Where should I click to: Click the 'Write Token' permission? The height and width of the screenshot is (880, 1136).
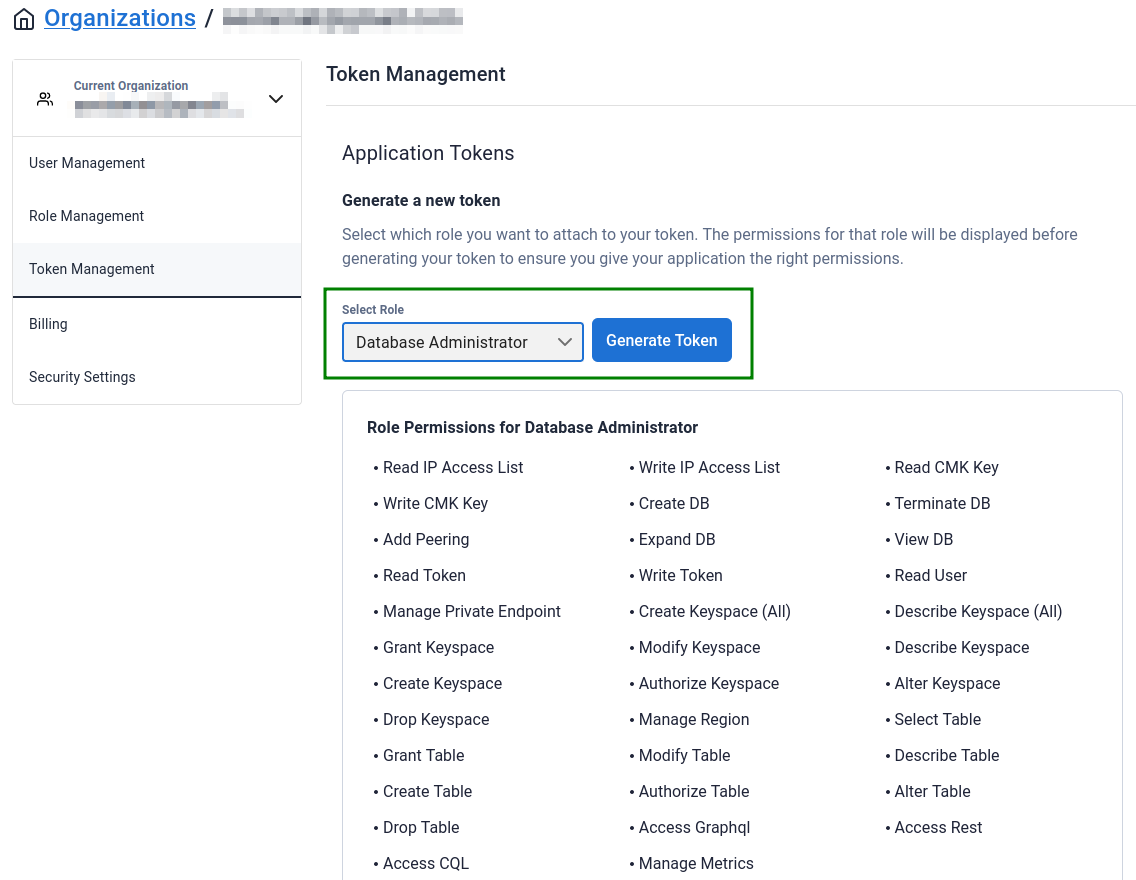(x=680, y=576)
